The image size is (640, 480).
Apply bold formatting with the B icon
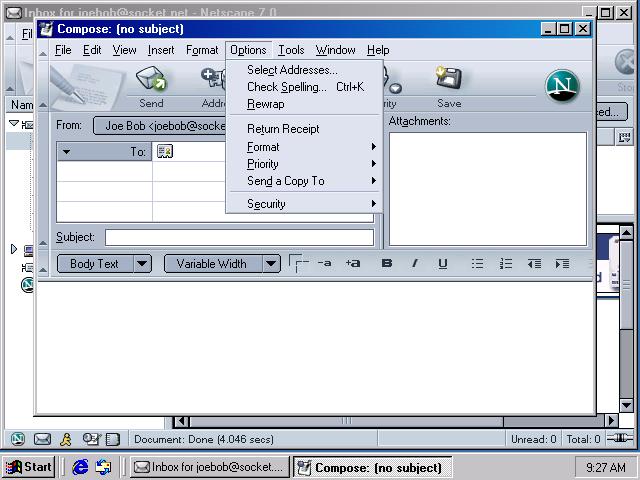click(387, 264)
